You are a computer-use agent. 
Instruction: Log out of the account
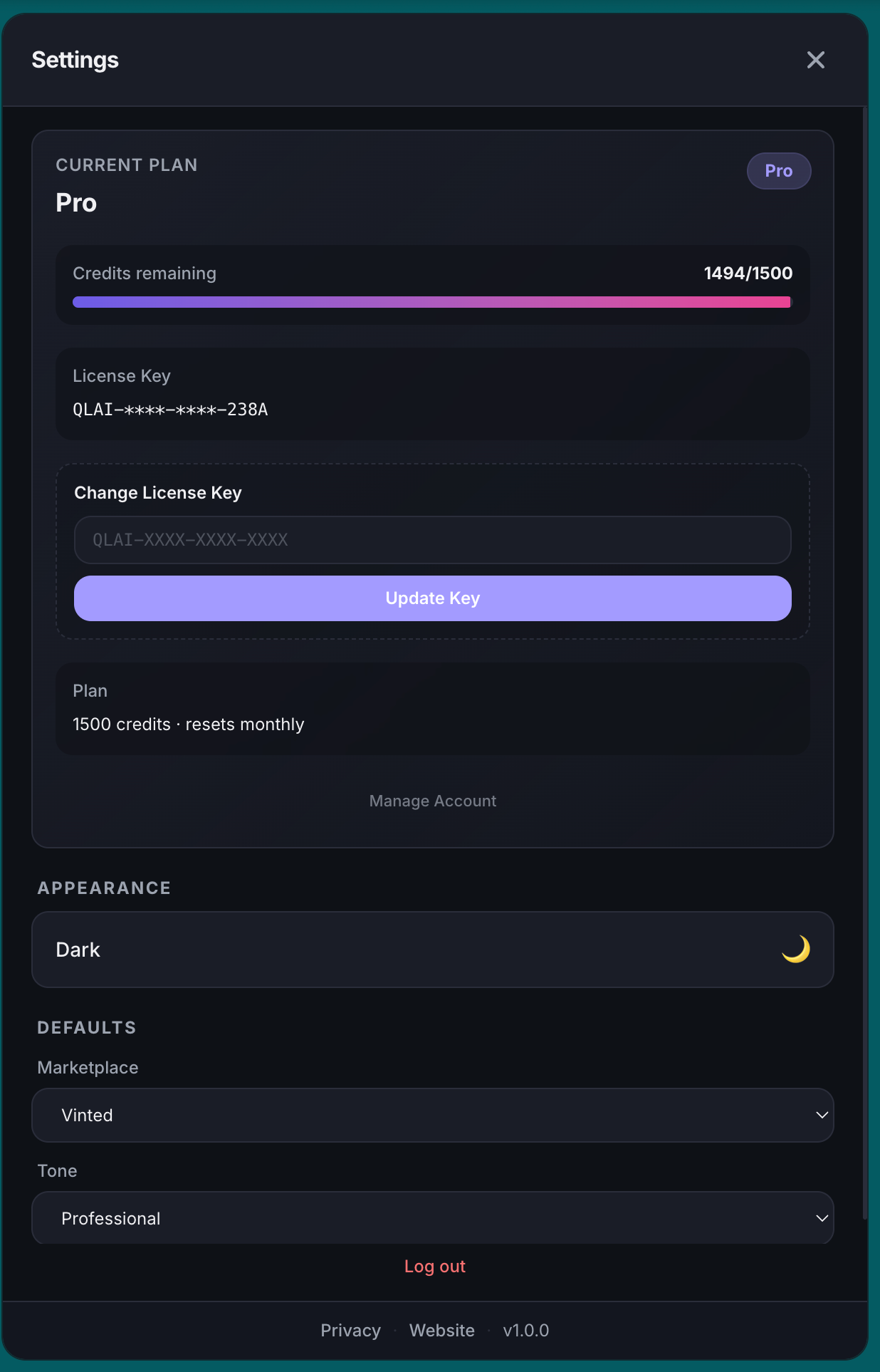[x=434, y=1266]
